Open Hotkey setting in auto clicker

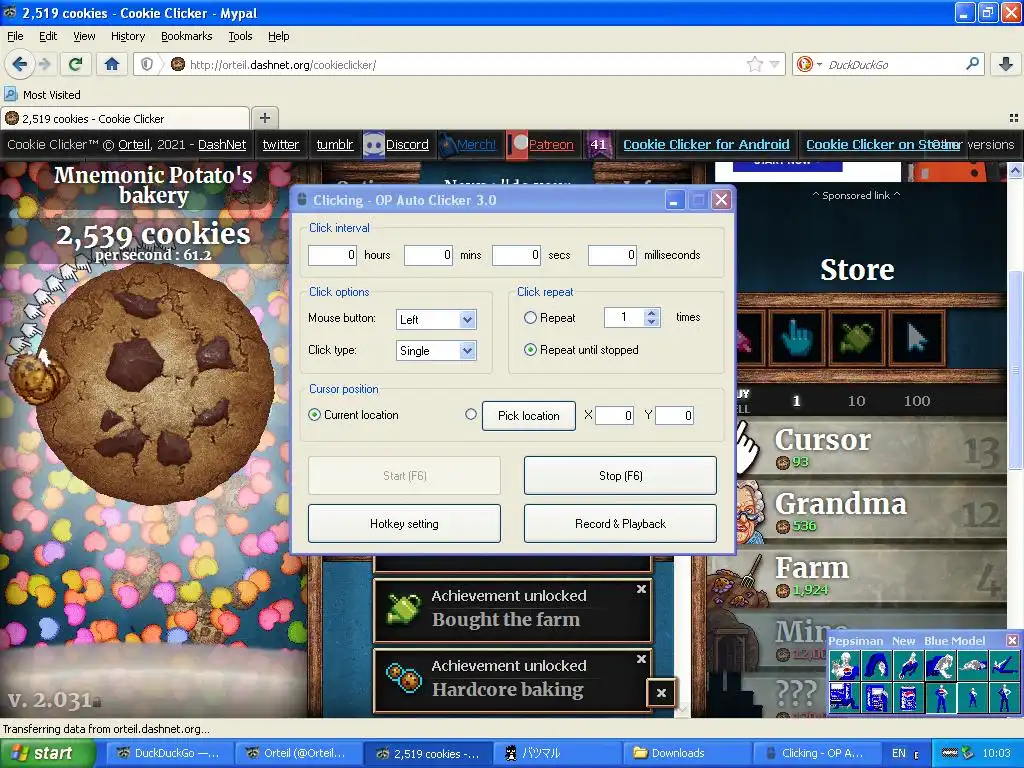click(404, 524)
